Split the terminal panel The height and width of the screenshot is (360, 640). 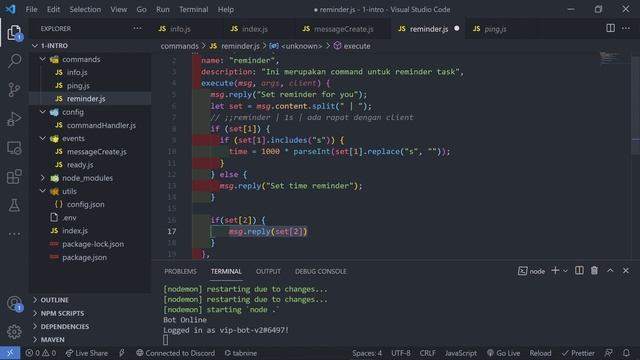[579, 271]
